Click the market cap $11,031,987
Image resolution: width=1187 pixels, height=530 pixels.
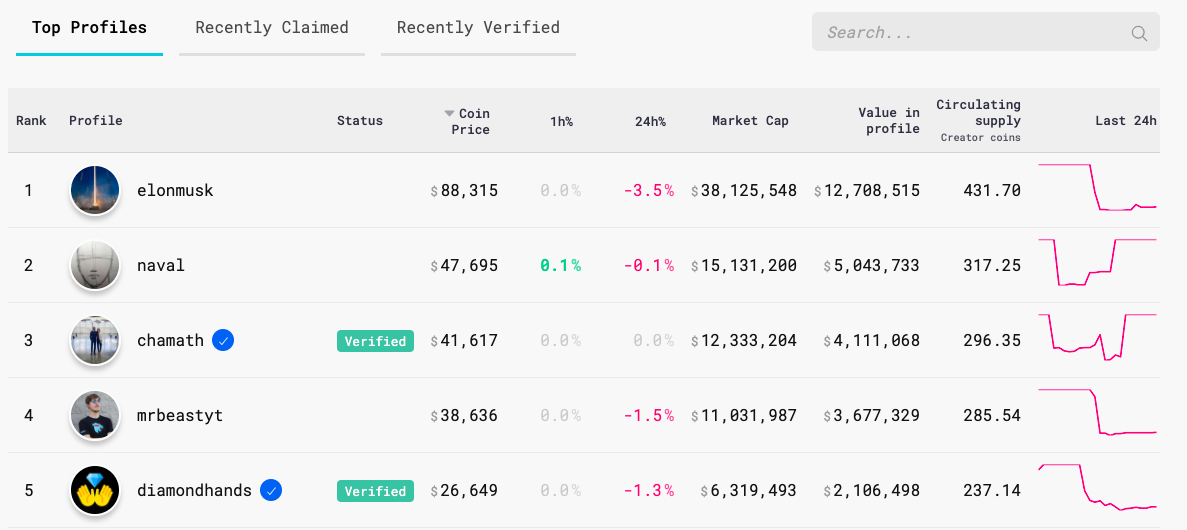pyautogui.click(x=744, y=416)
